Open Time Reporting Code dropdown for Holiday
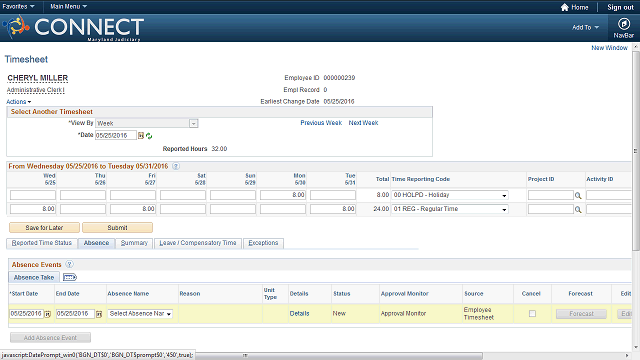Viewport: 640px width, 360px height. pyautogui.click(x=450, y=195)
